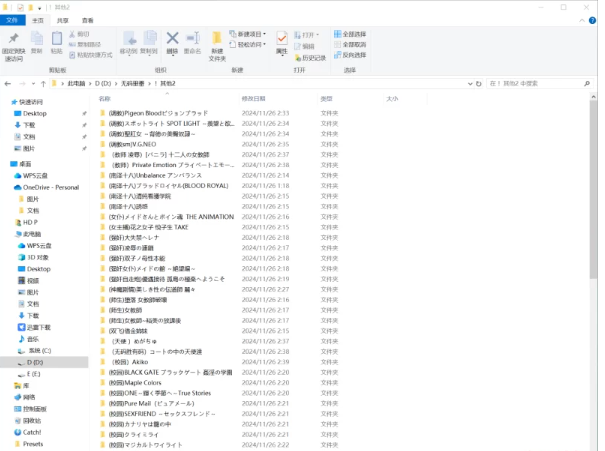The height and width of the screenshot is (451, 605).
Task: Select E (E:) drive in navigation pane
Action: coord(29,374)
